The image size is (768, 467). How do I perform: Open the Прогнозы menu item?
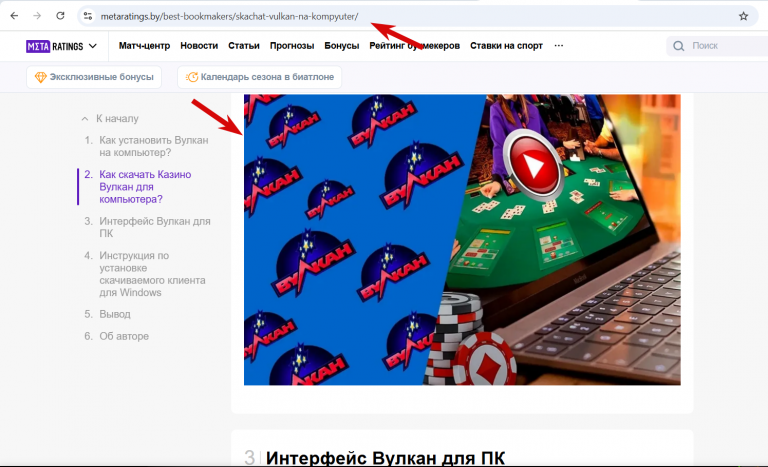[292, 46]
